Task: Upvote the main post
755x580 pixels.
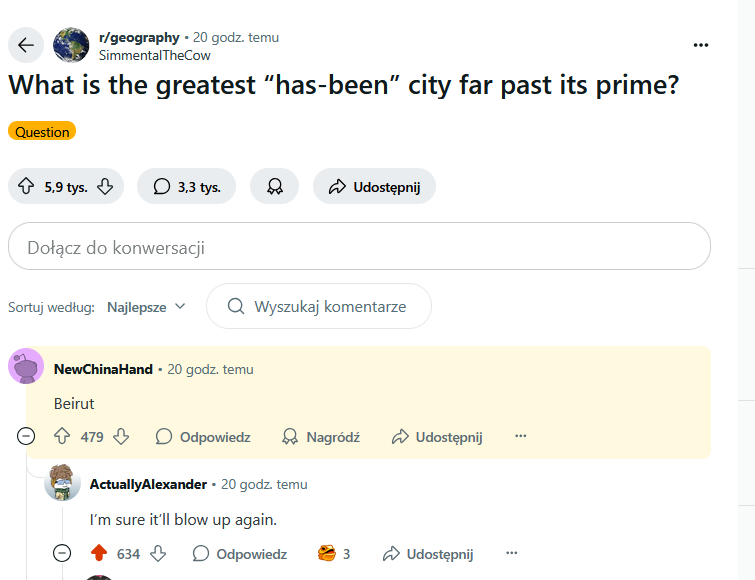Action: (x=27, y=186)
